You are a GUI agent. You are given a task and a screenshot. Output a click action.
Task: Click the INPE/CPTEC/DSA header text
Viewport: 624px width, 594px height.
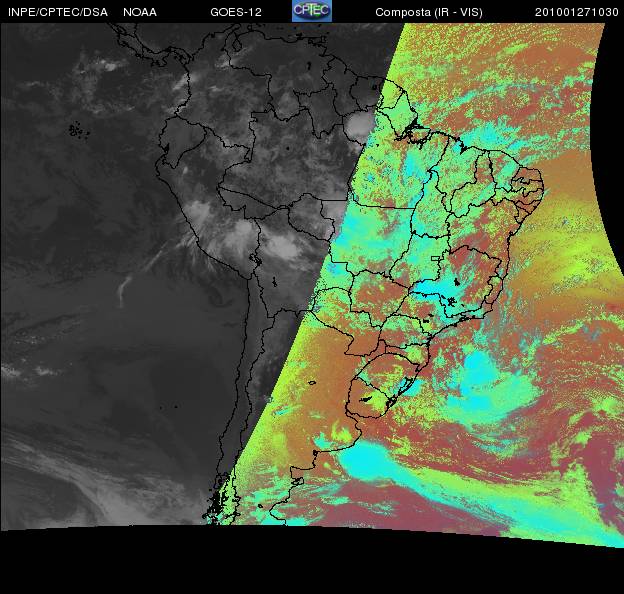pos(58,12)
